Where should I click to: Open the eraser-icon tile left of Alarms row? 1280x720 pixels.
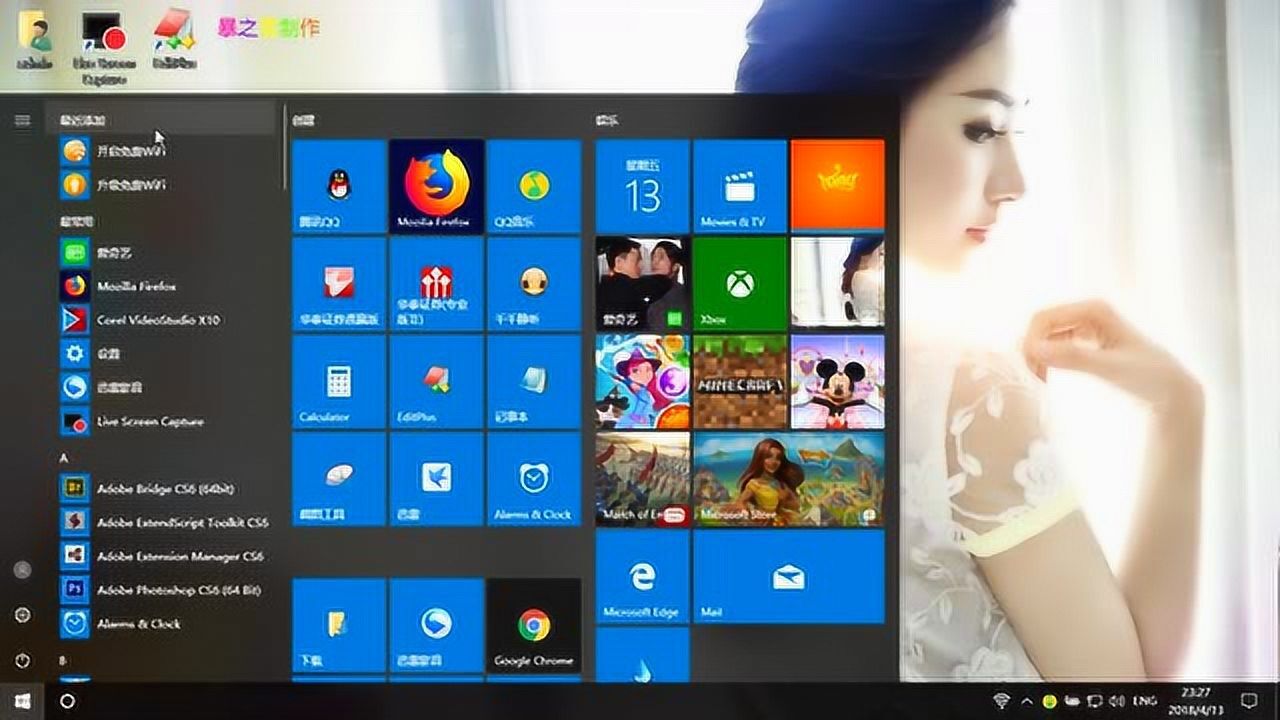point(339,479)
